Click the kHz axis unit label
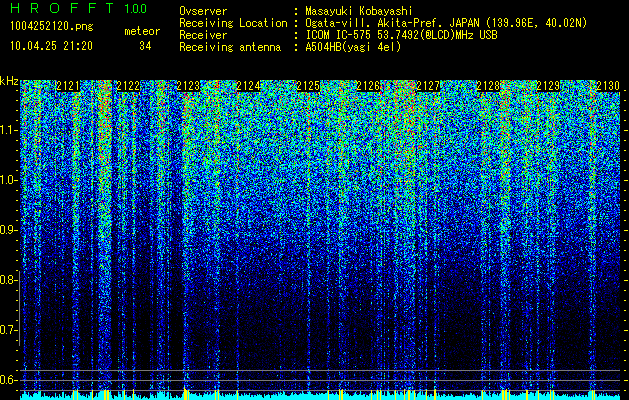629x400 pixels. tap(9, 81)
